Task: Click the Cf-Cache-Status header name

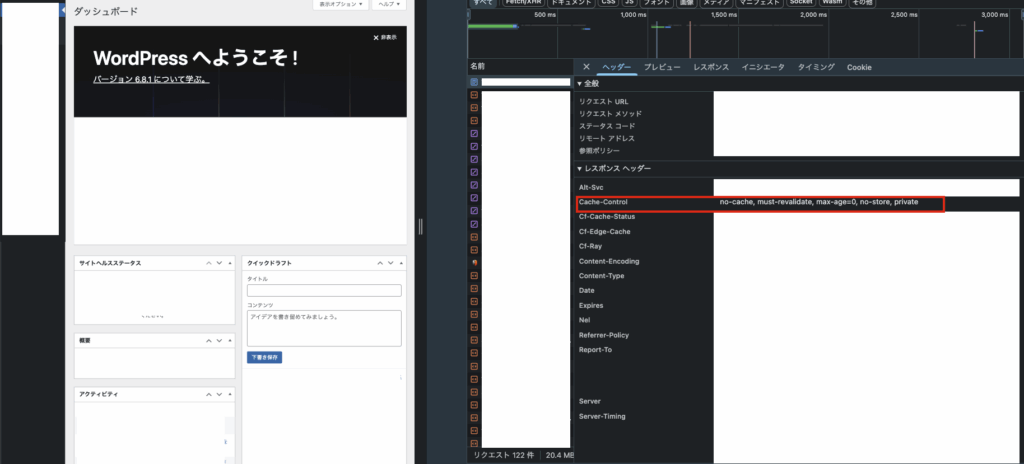Action: click(607, 217)
